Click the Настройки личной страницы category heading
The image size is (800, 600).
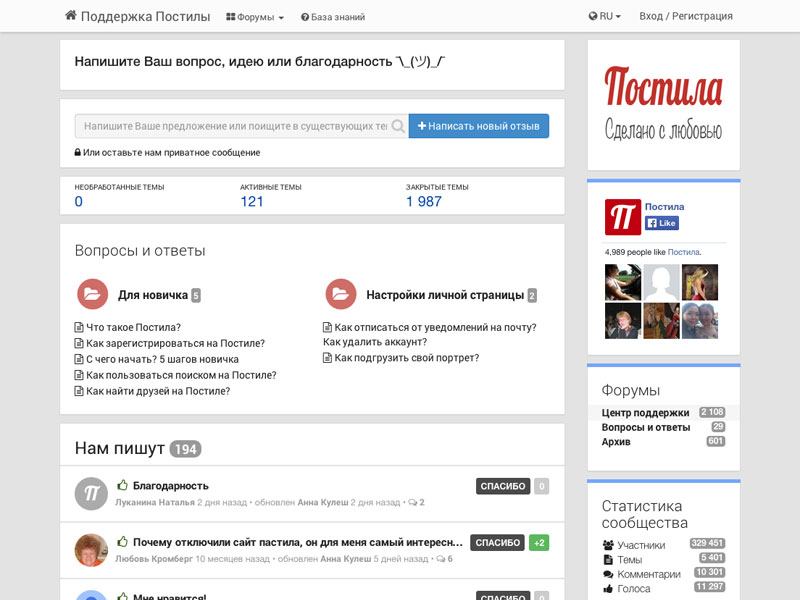[445, 295]
